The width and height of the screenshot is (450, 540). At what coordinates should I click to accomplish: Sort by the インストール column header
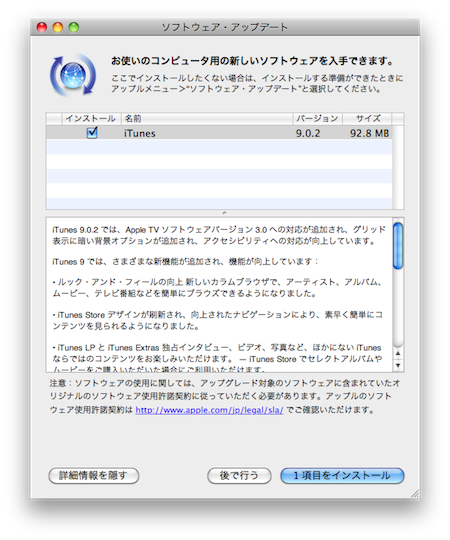[91, 118]
